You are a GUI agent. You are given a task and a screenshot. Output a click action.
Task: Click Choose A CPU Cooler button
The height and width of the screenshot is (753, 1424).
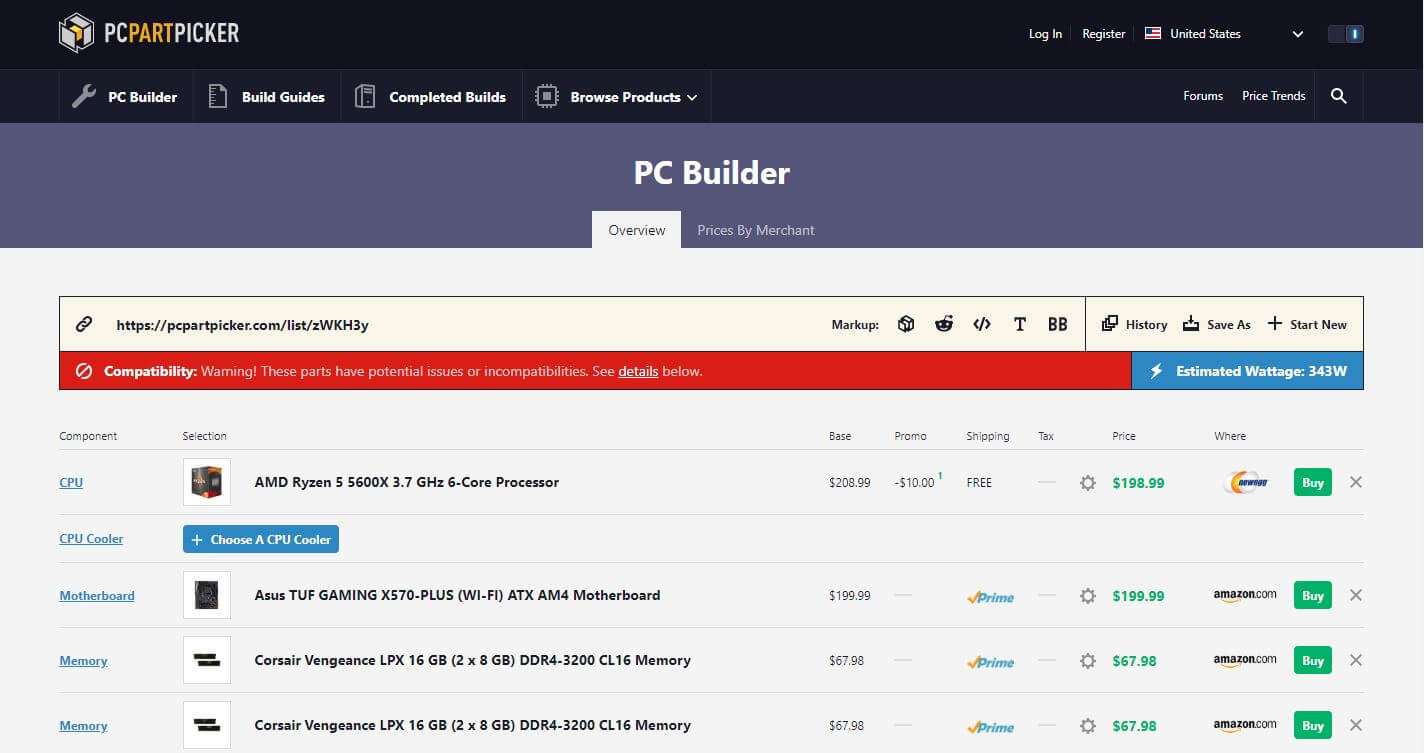[261, 539]
